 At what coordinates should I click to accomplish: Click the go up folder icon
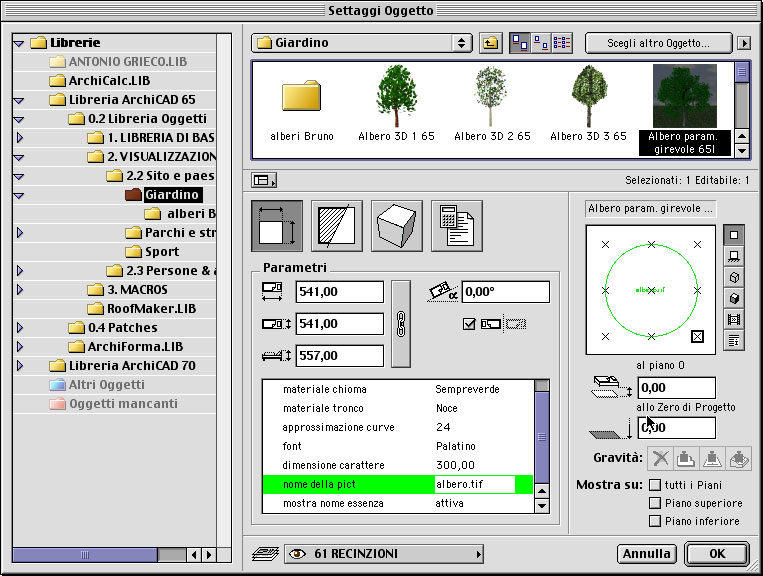(490, 43)
